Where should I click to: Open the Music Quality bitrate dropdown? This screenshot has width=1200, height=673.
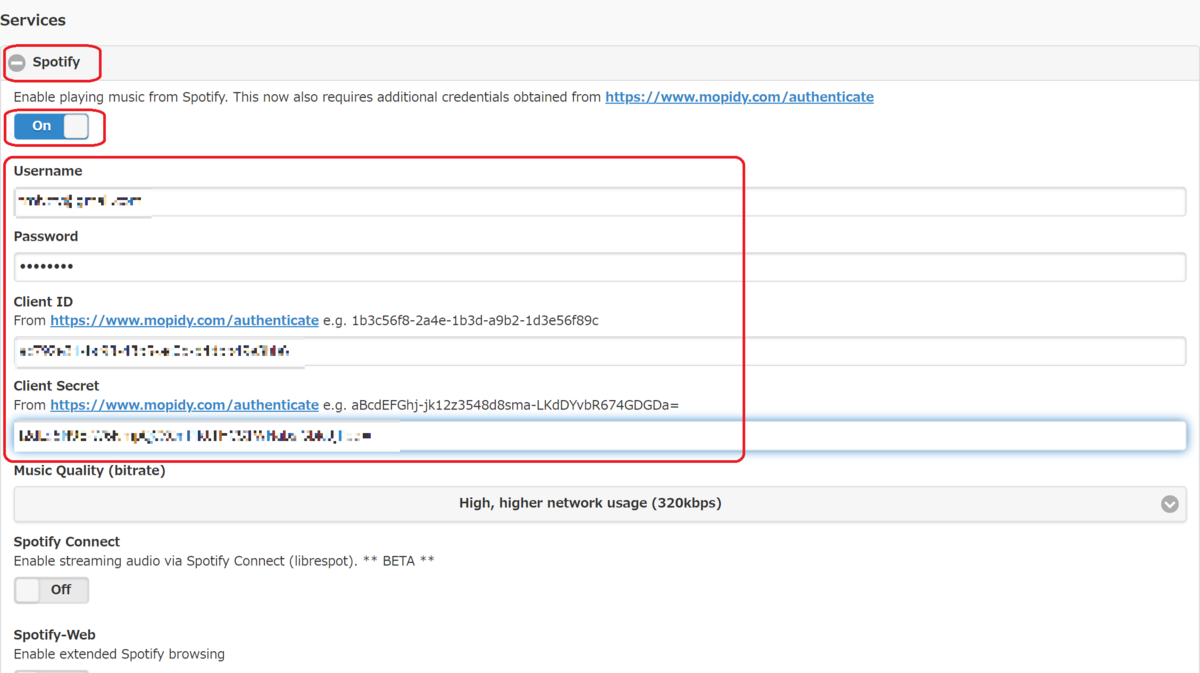tap(600, 504)
